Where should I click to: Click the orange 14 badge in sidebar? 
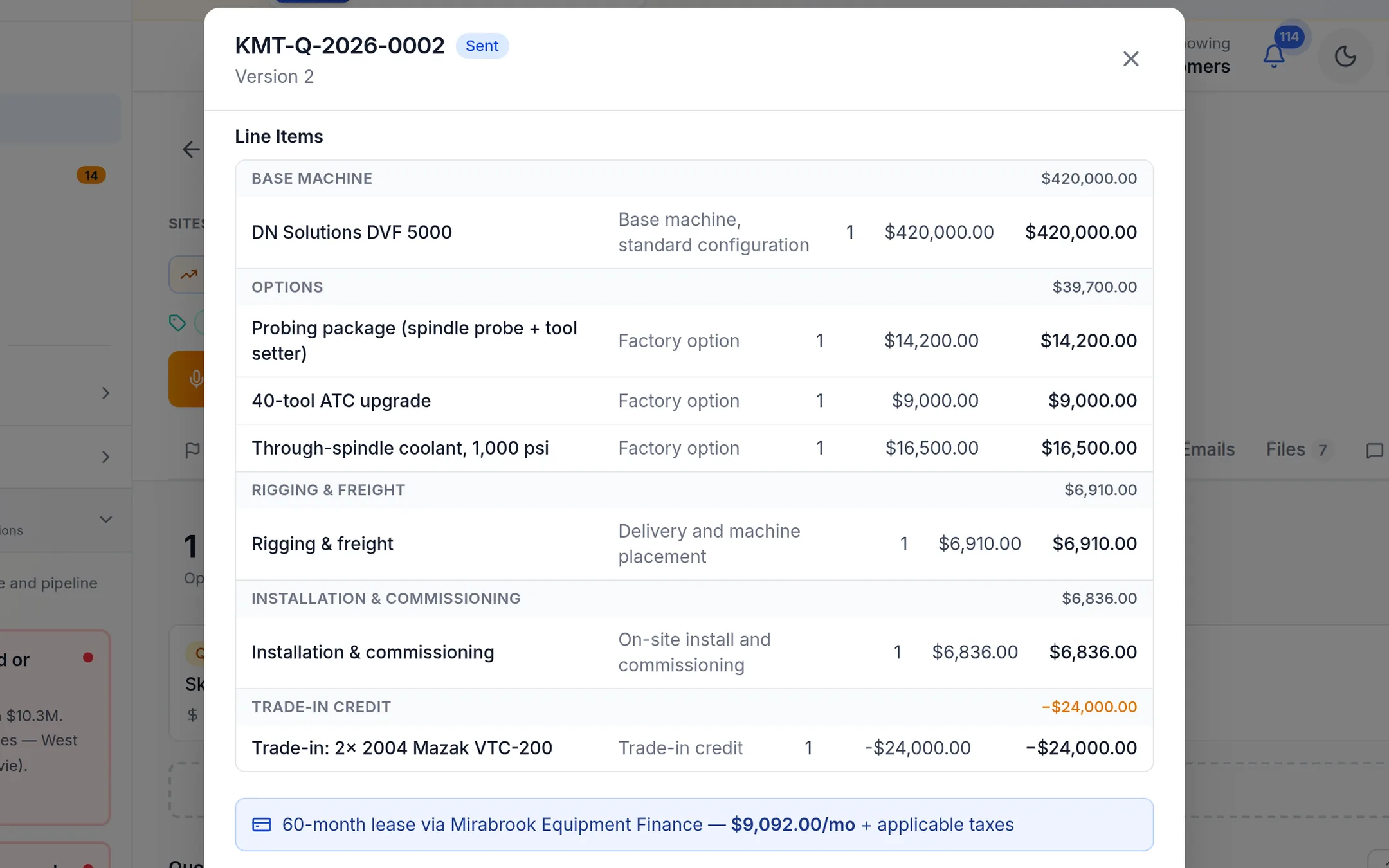[91, 175]
